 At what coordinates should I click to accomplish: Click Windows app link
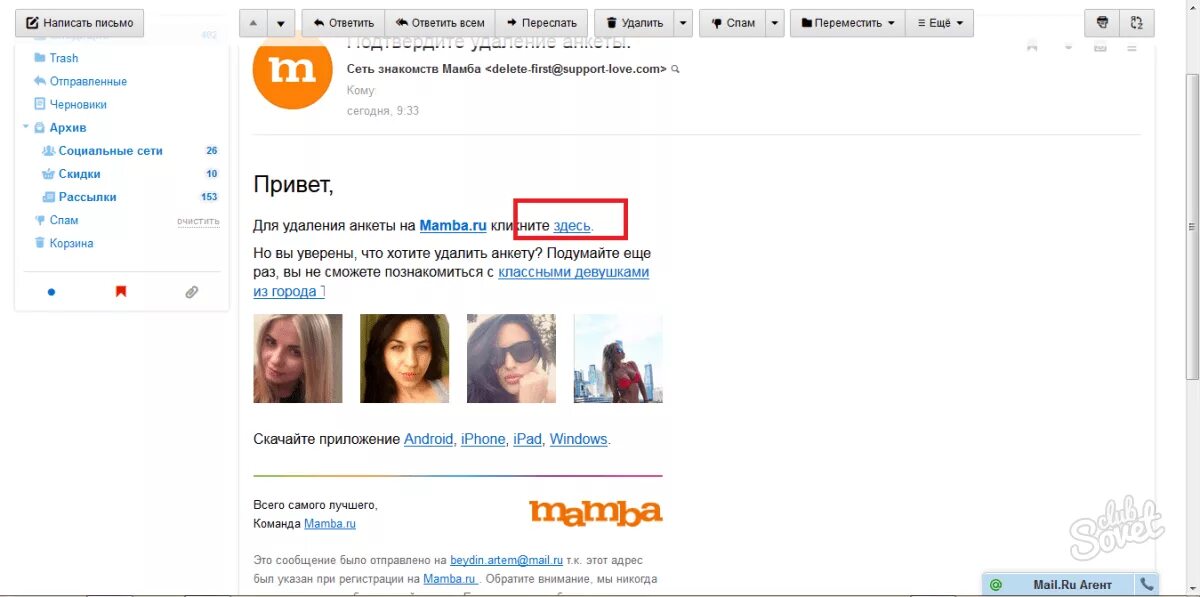[x=578, y=439]
